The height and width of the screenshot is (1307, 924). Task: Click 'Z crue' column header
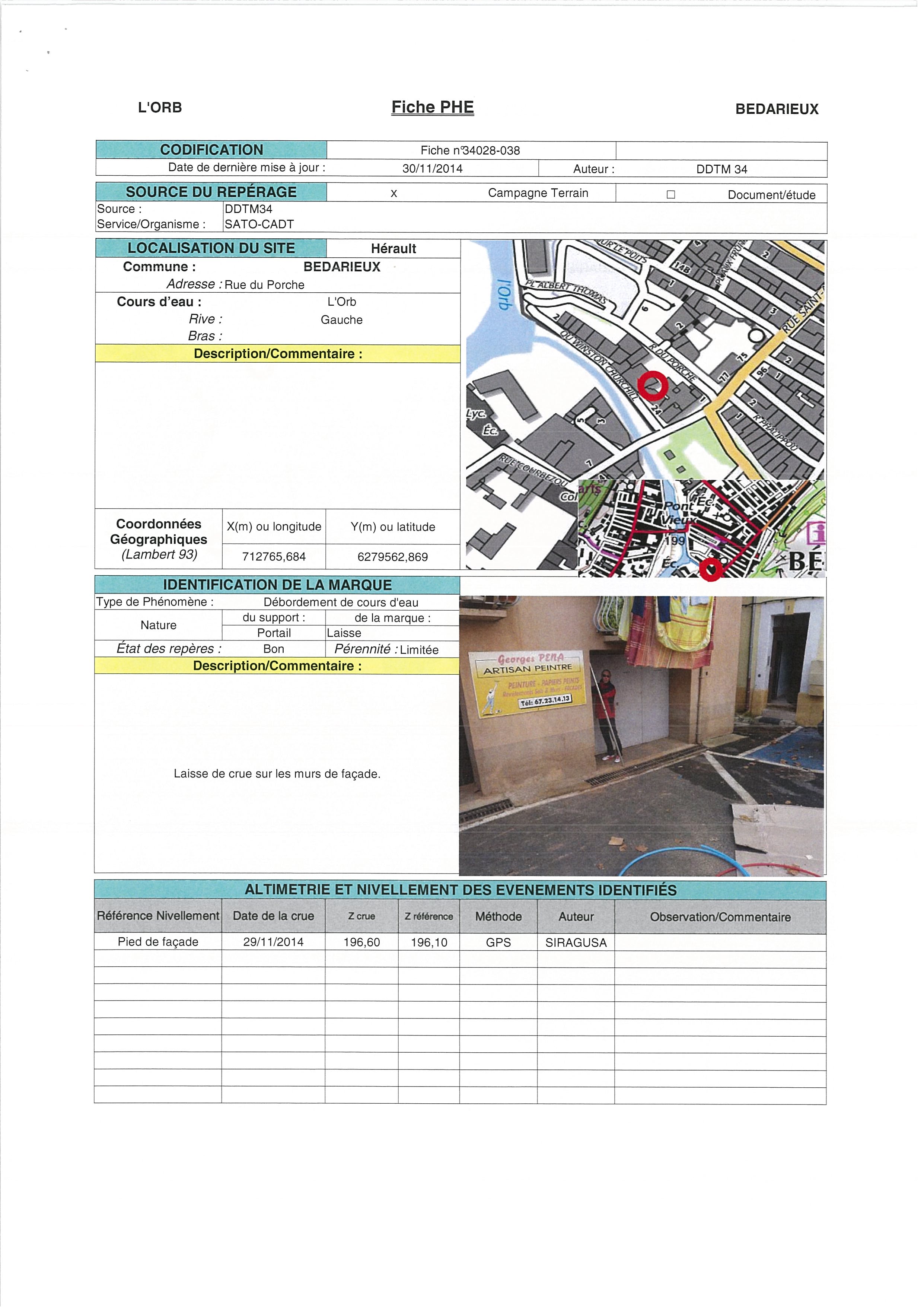tap(362, 916)
